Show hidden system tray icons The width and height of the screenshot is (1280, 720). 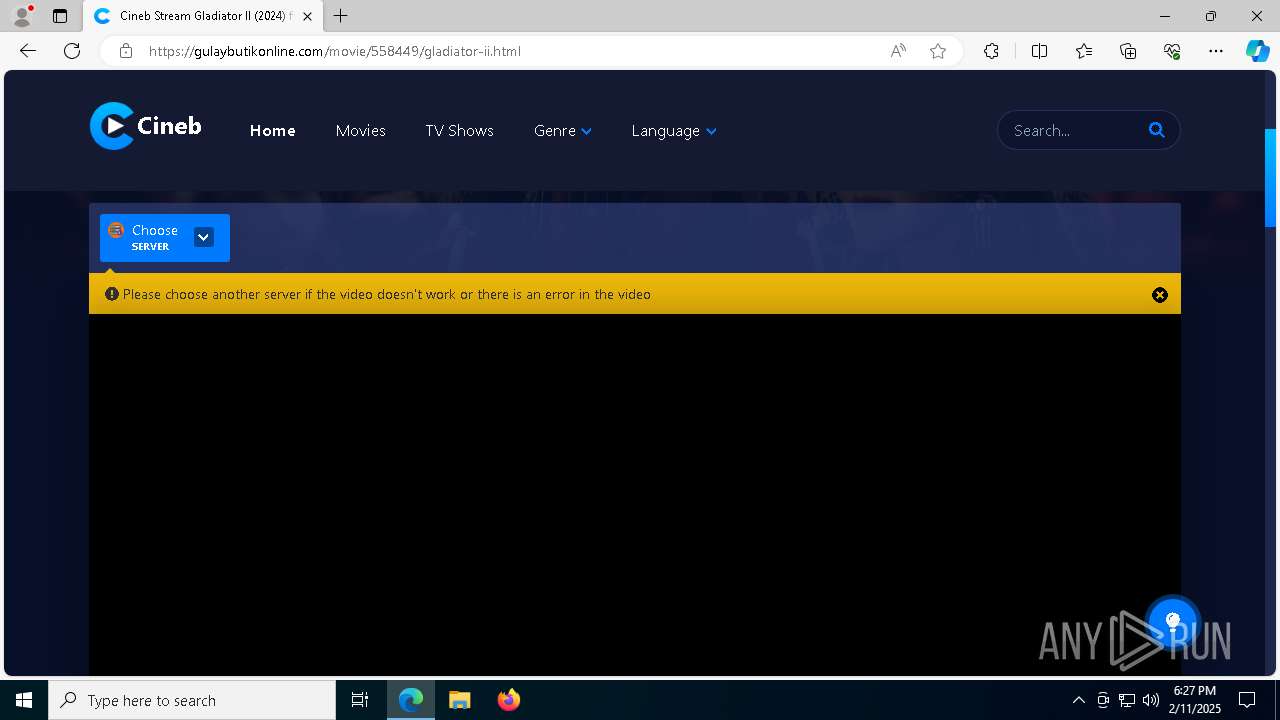1078,700
